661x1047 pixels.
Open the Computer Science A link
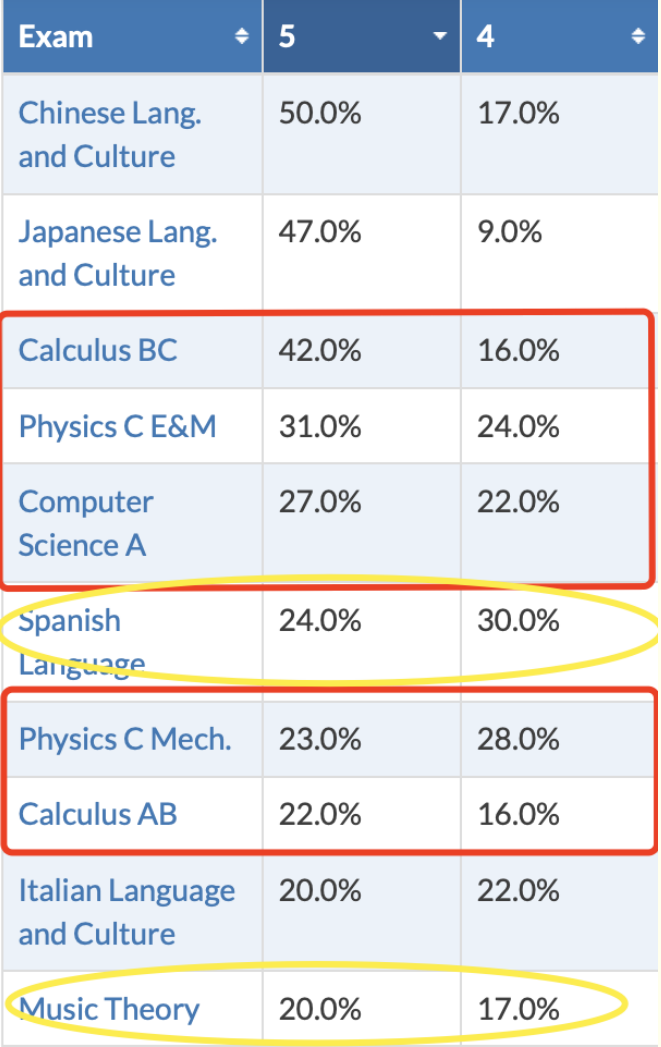click(85, 524)
